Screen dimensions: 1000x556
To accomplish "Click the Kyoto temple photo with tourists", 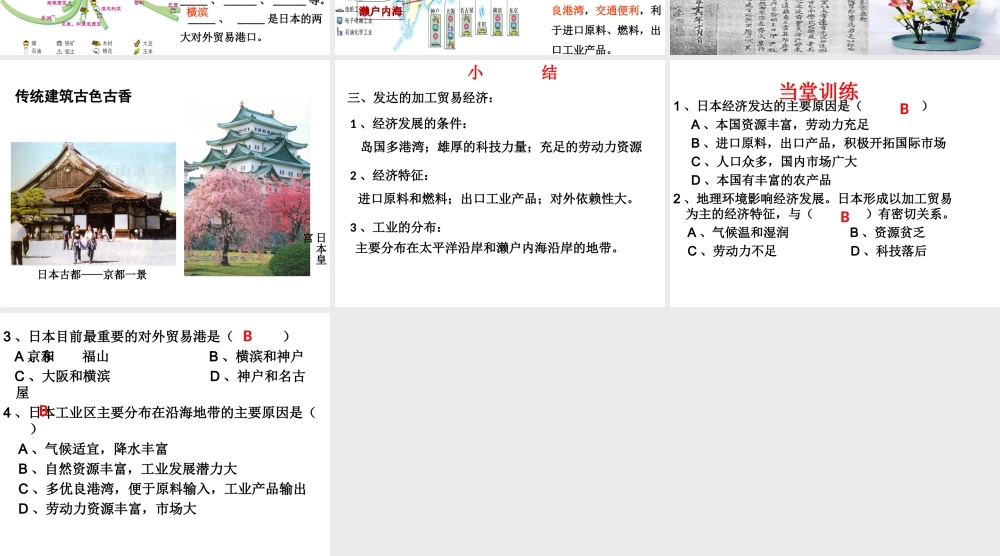I will [x=93, y=203].
